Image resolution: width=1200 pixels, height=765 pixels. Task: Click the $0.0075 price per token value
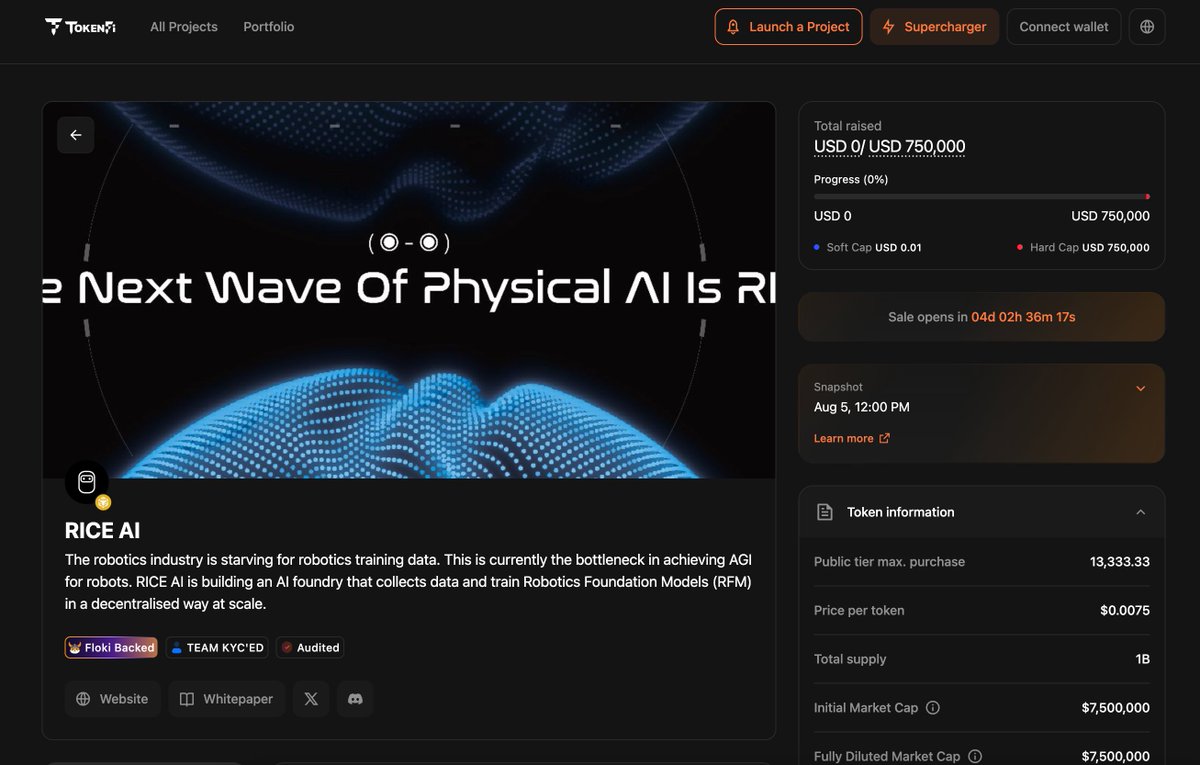coord(1125,610)
